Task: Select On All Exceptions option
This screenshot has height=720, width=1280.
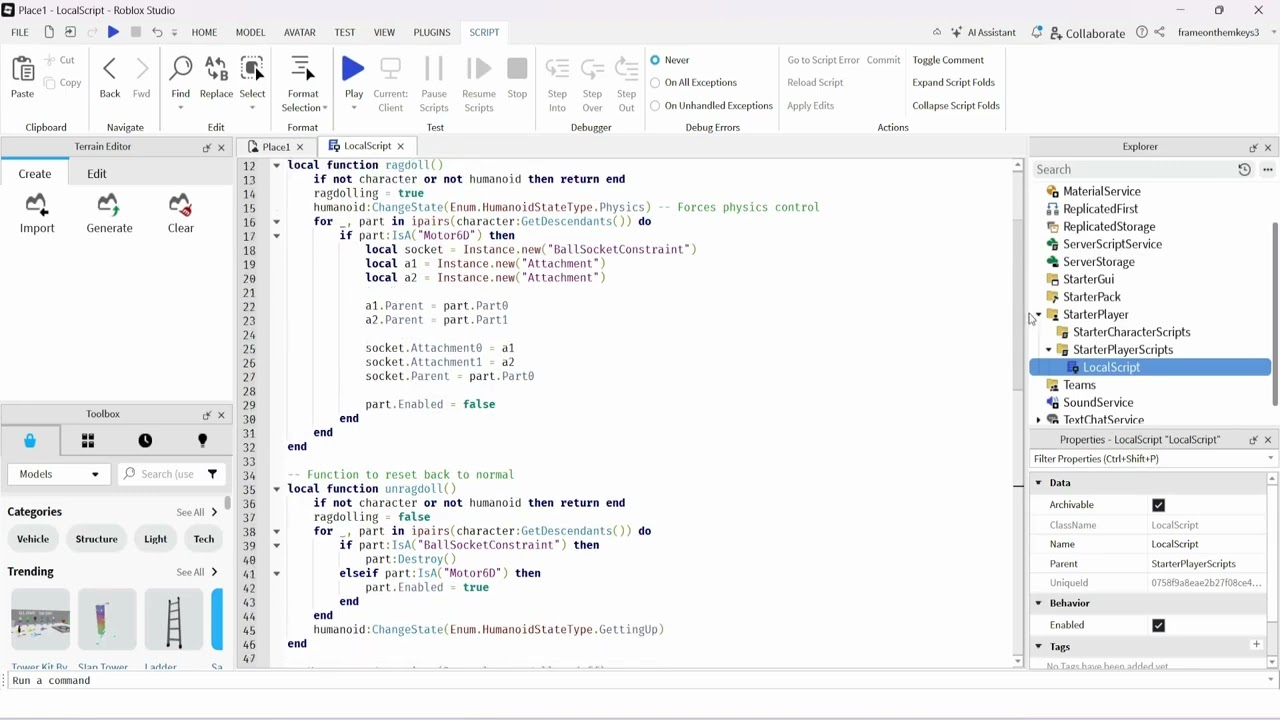Action: (x=655, y=83)
